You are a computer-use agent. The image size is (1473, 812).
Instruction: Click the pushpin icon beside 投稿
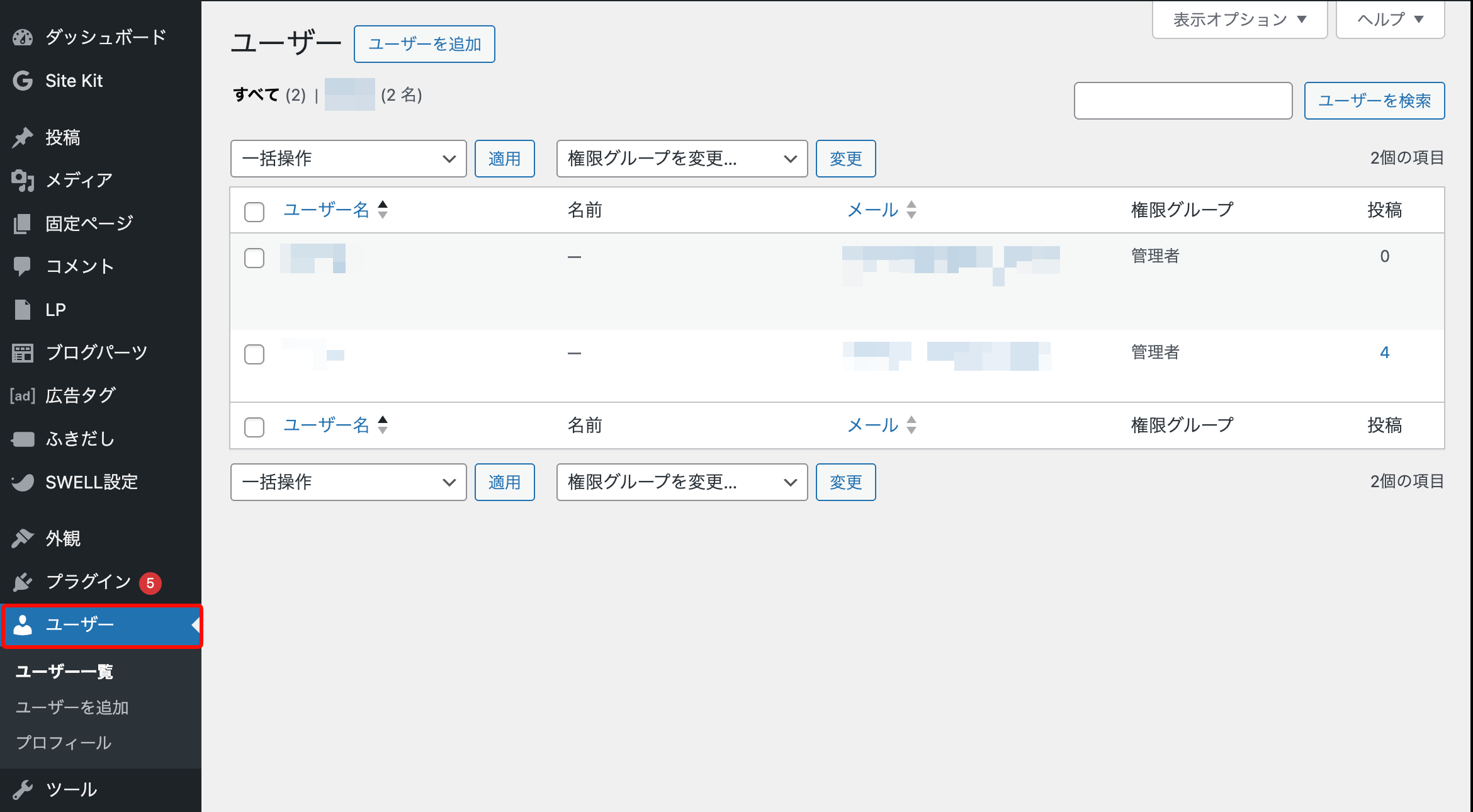click(23, 137)
